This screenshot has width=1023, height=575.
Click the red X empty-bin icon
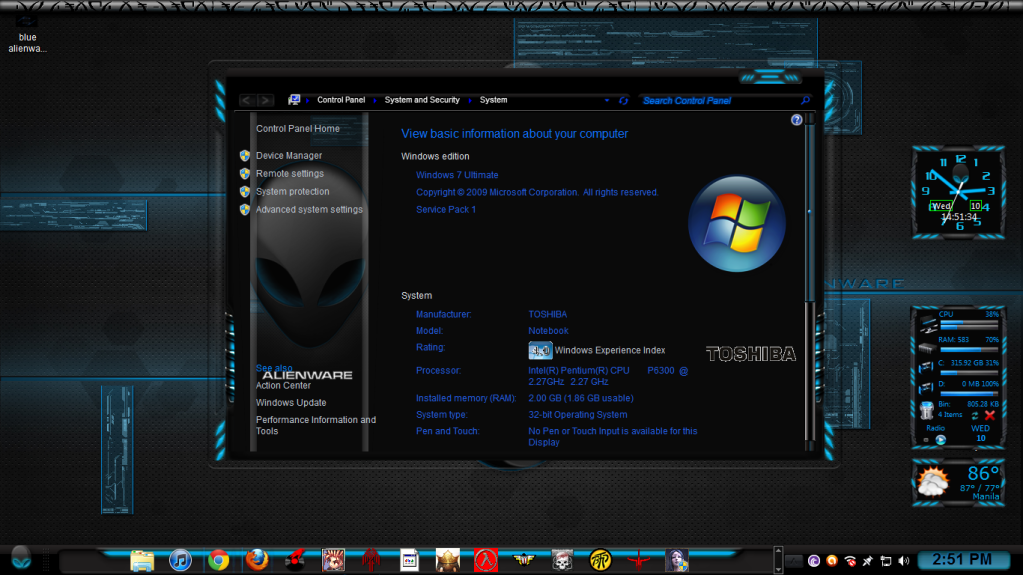990,415
